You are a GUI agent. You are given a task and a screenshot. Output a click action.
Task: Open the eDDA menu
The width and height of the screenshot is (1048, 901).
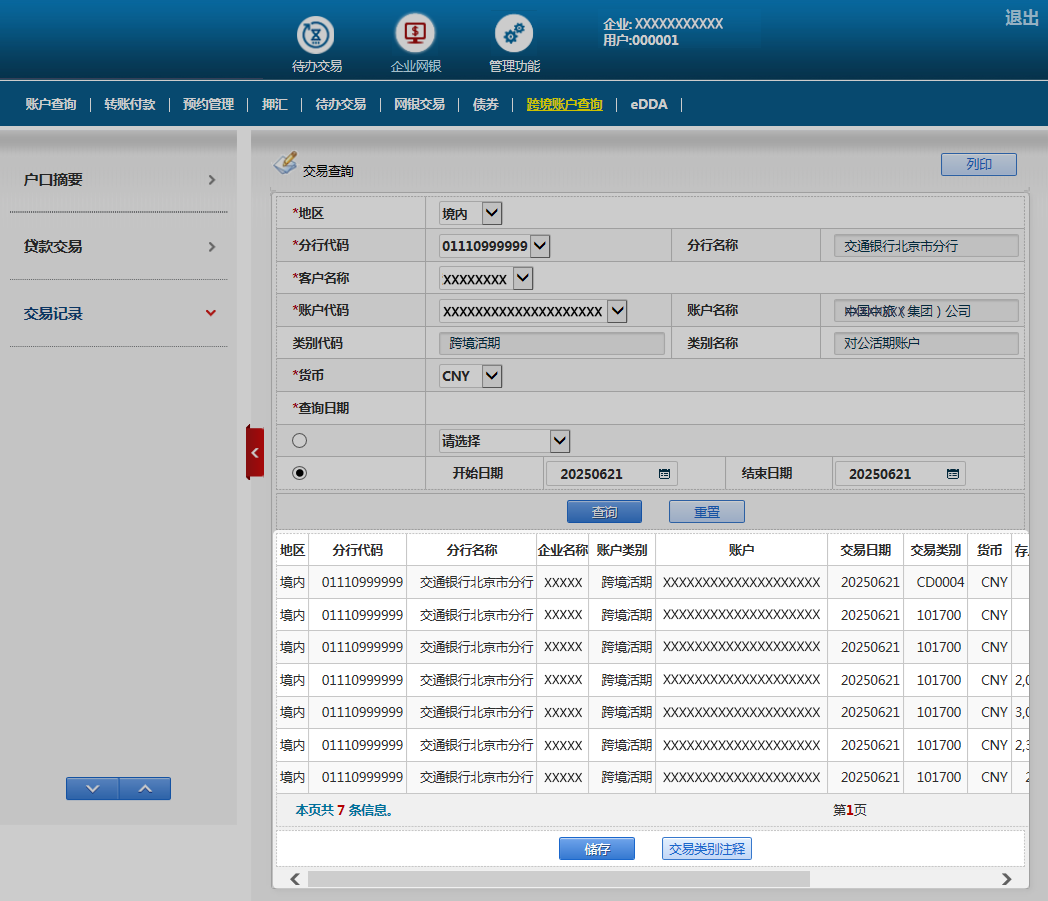click(x=649, y=104)
